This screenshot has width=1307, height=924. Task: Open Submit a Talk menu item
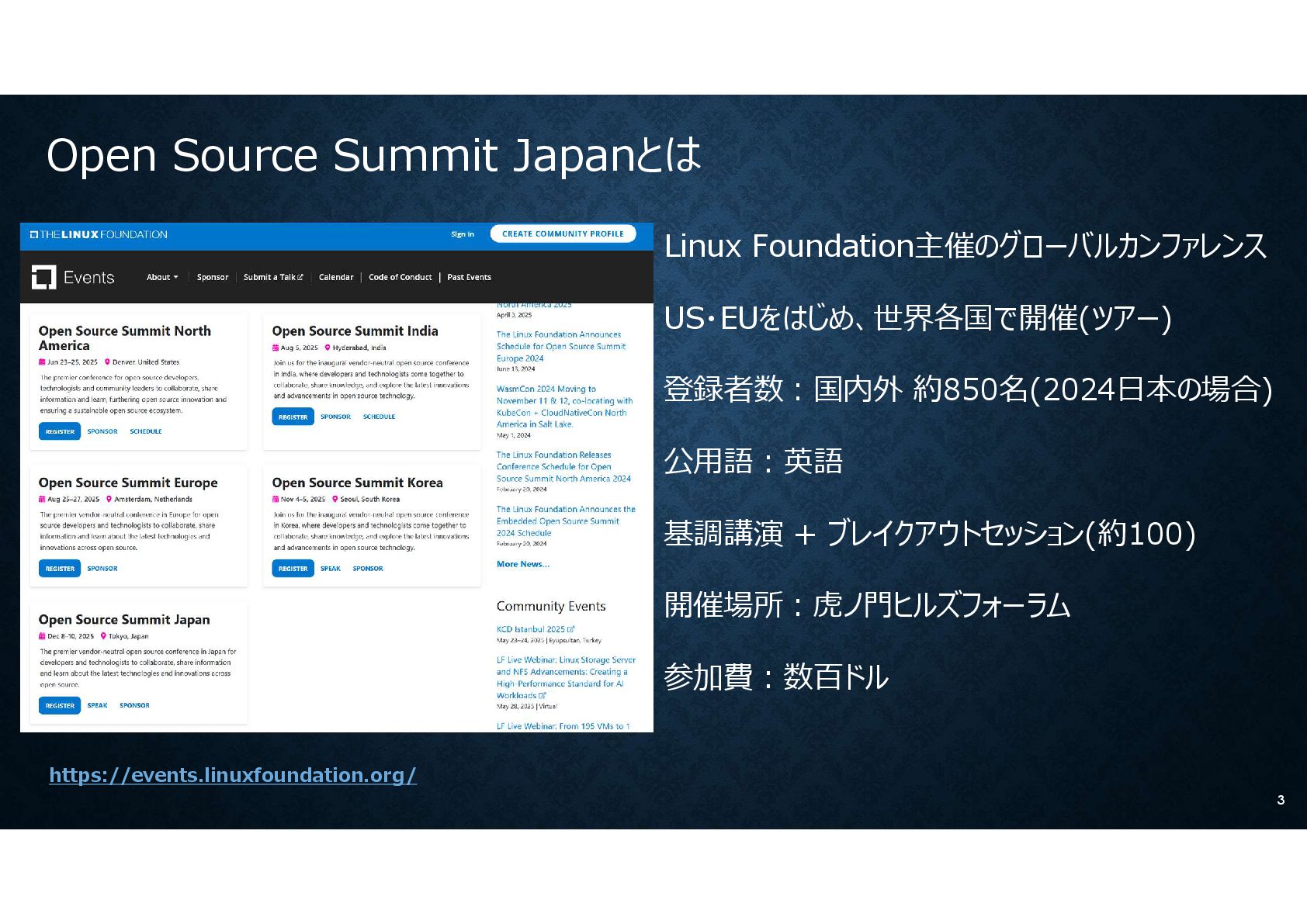click(273, 277)
